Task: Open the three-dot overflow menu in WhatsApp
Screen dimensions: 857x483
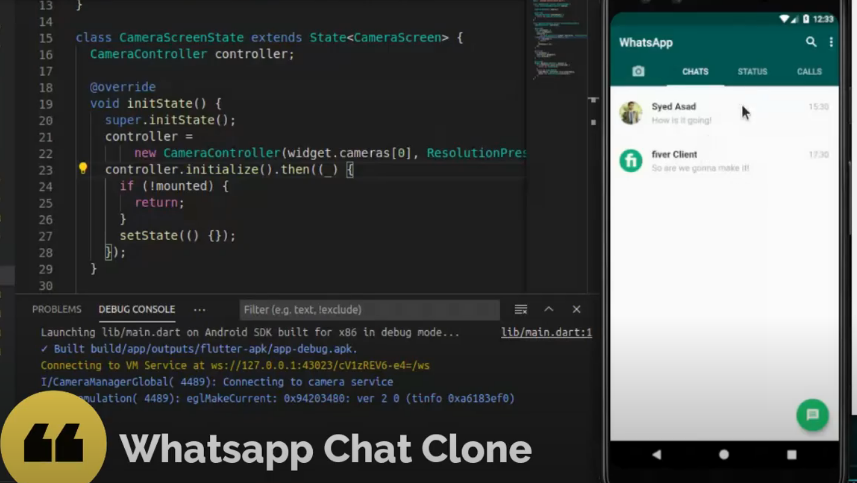Action: (x=831, y=42)
